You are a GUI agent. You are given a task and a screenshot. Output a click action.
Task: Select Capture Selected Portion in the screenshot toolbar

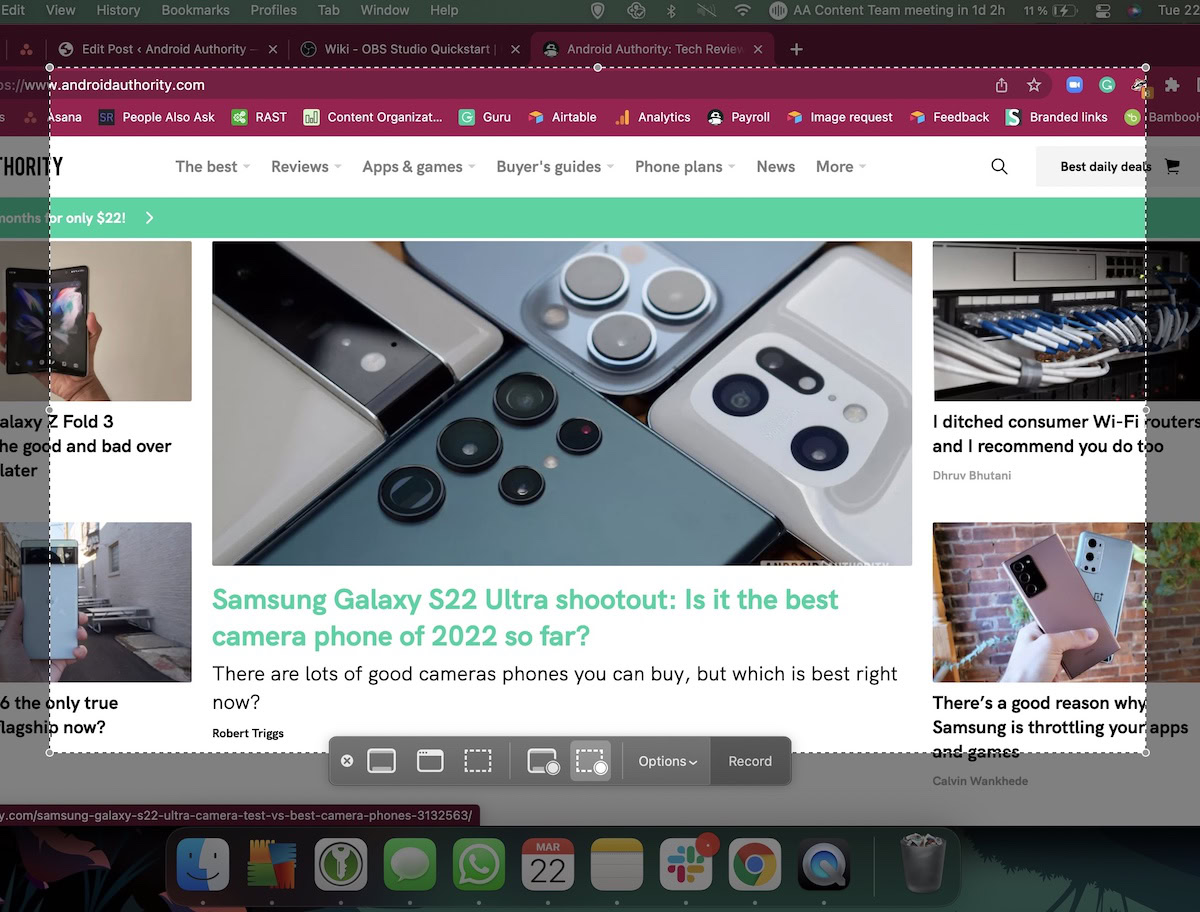pyautogui.click(x=478, y=761)
